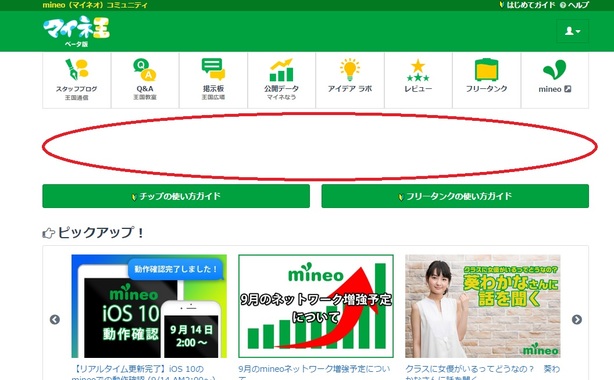The height and width of the screenshot is (380, 614).
Task: Open 9月のネットワーク増強予定 thumbnail
Action: (x=316, y=306)
